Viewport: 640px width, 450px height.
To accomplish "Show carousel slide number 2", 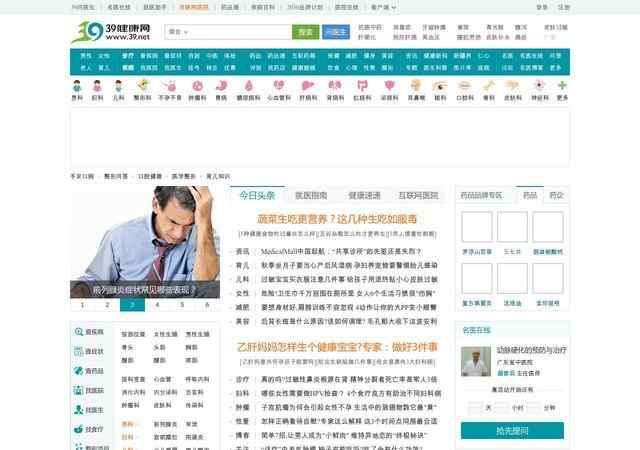I will click(107, 305).
